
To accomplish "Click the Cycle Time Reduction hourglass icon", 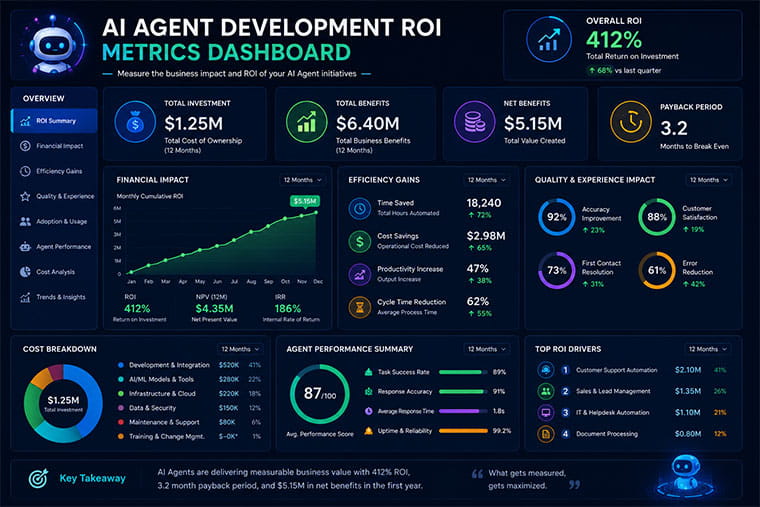I will [360, 307].
